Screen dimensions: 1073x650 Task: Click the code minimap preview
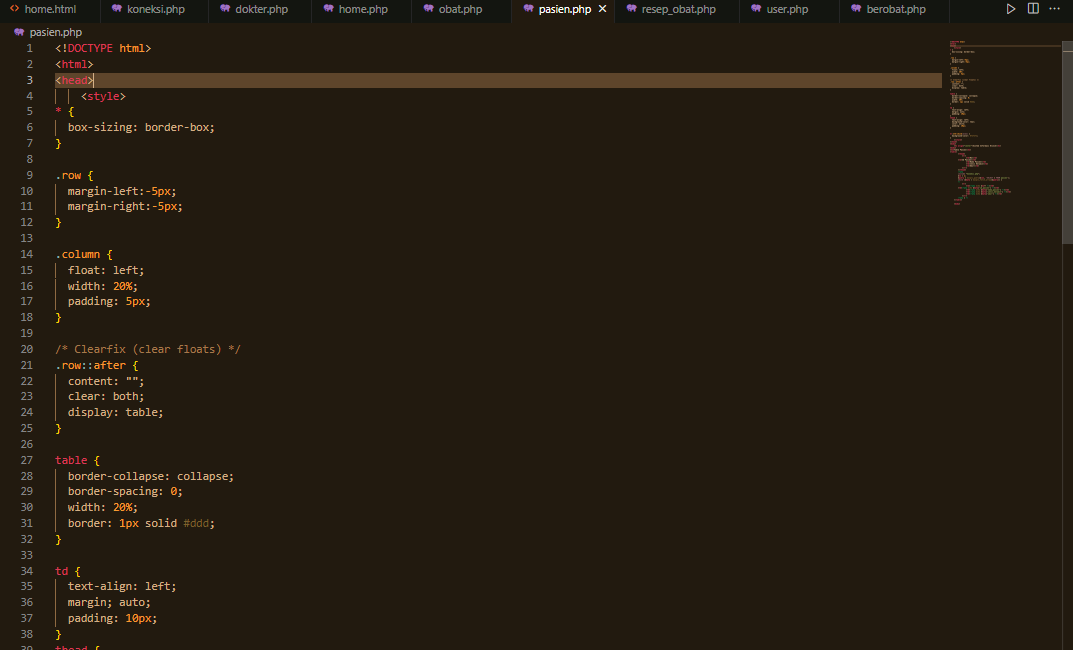point(1005,123)
